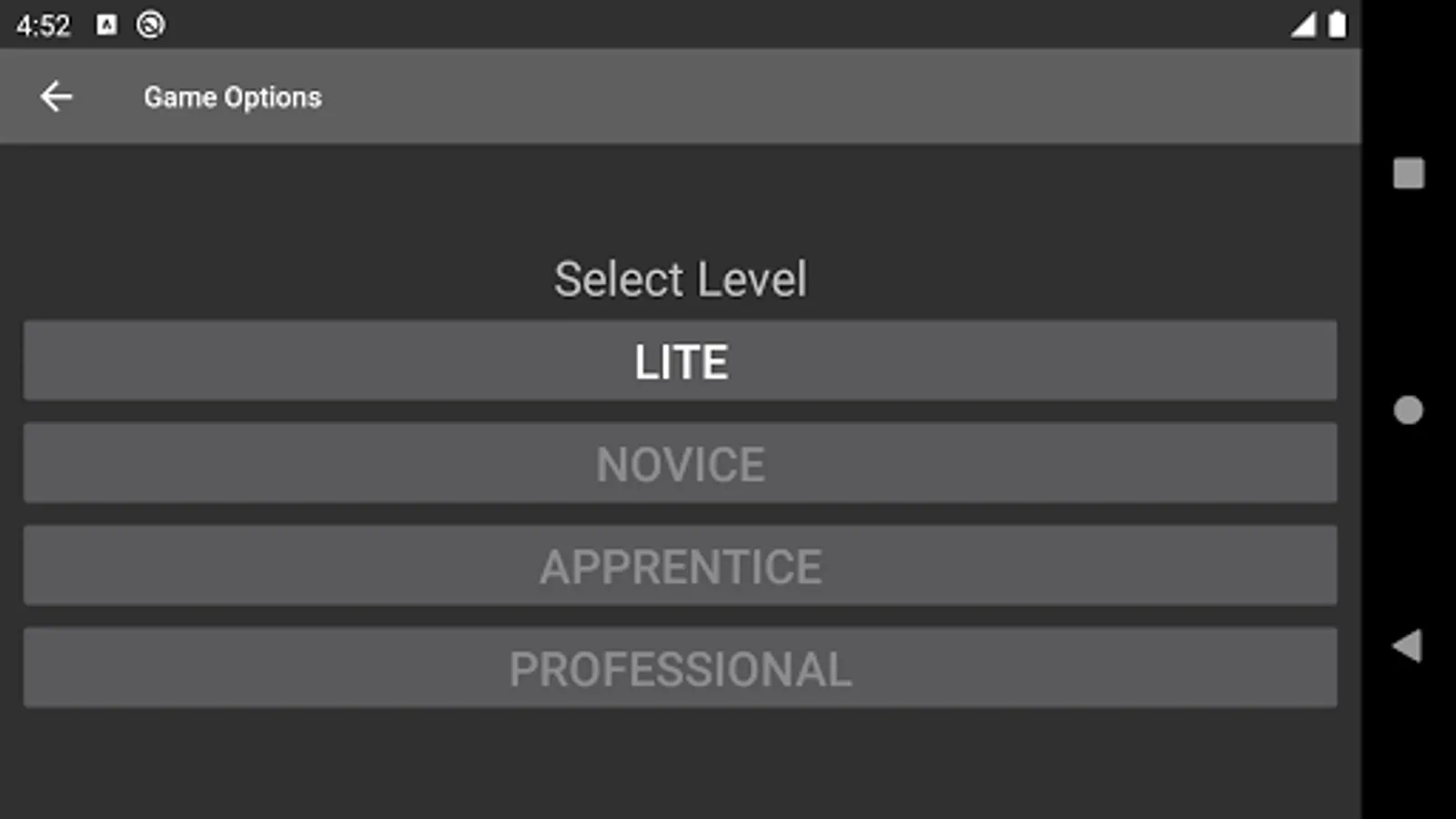Tap the third level option APPRENTICE
This screenshot has height=819, width=1456.
click(680, 566)
